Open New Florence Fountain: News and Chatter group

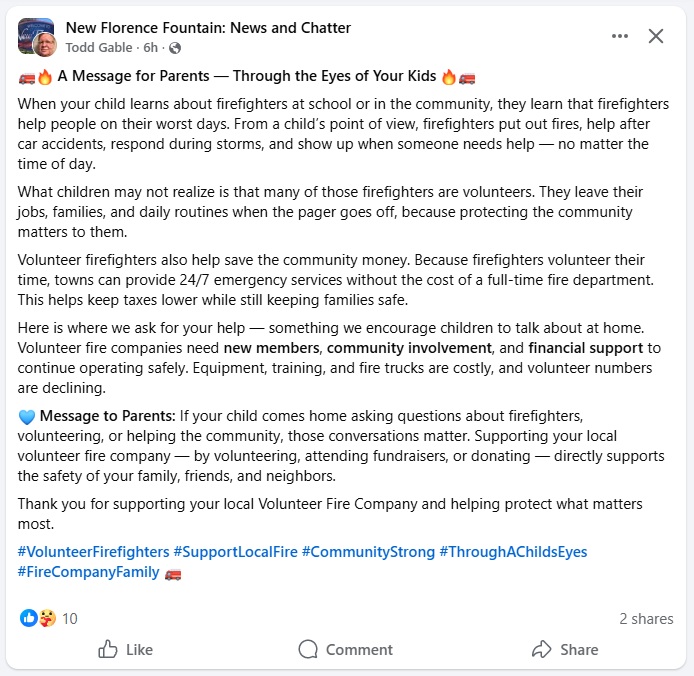(x=208, y=27)
